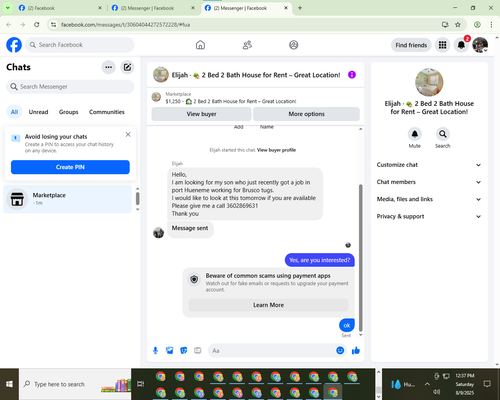Screen dimensions: 500x400
Task: Show hidden system tray icons chevron
Action: (x=427, y=384)
